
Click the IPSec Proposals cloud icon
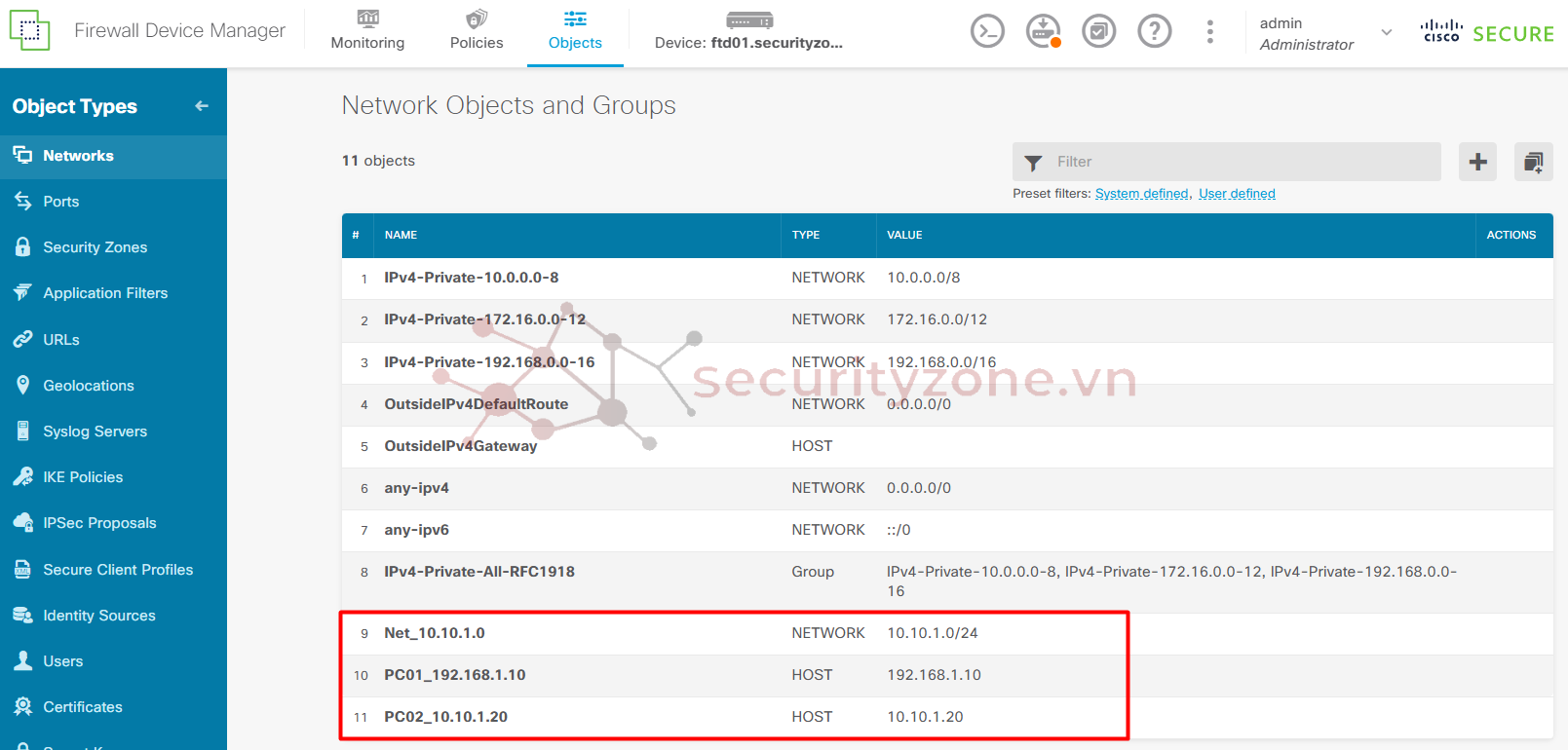(22, 522)
